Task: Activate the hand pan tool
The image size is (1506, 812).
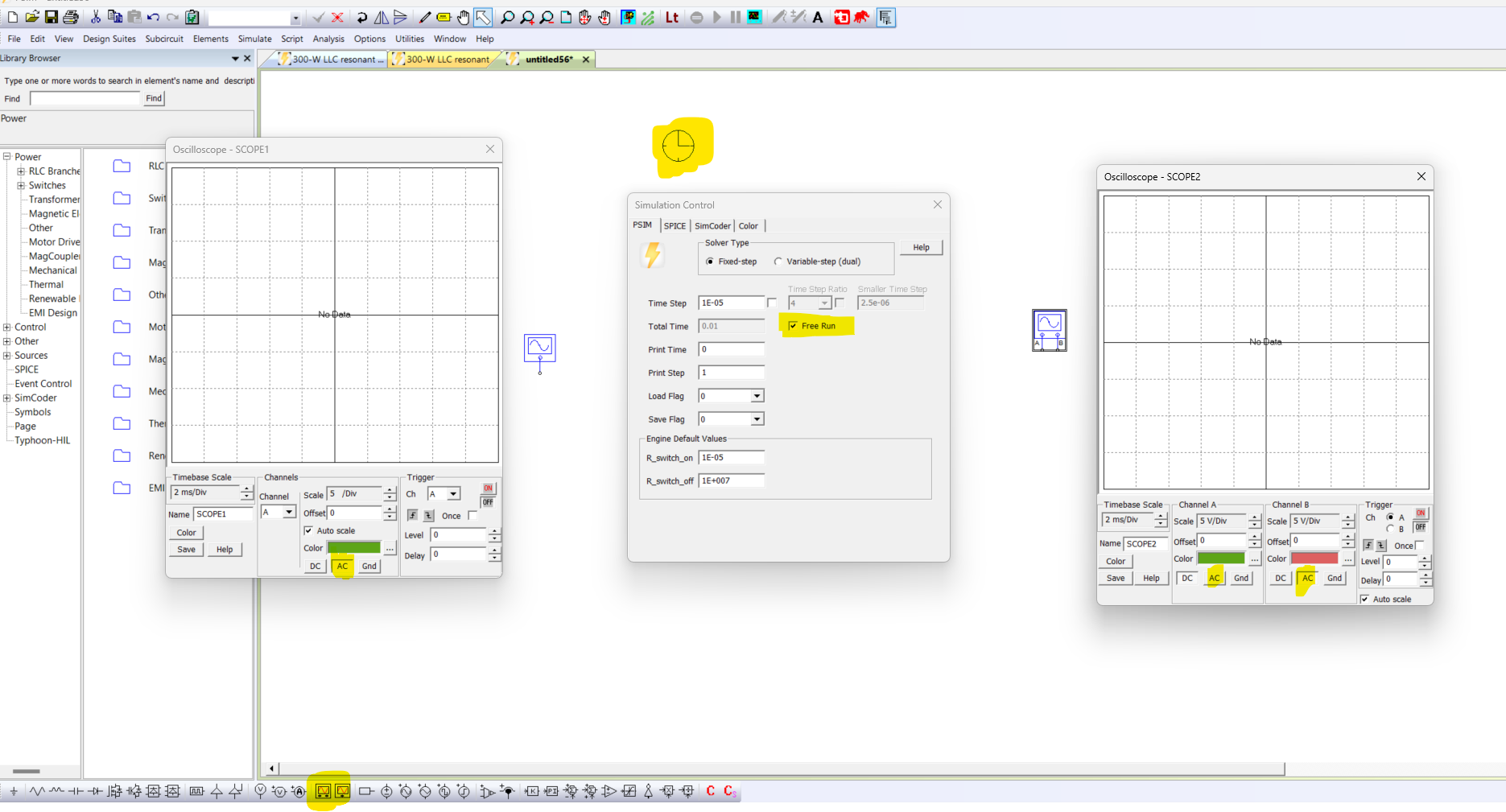Action: pyautogui.click(x=464, y=17)
